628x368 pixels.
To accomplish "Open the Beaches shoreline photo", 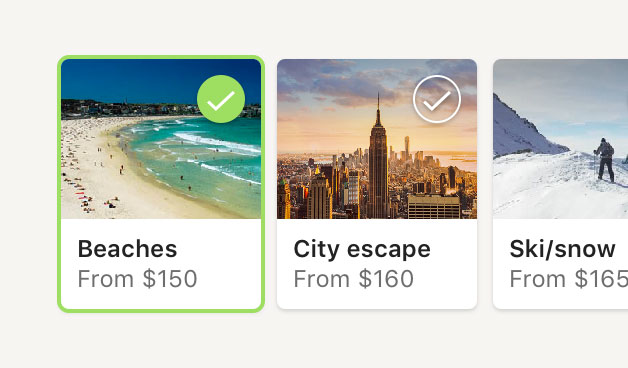I will pos(161,139).
